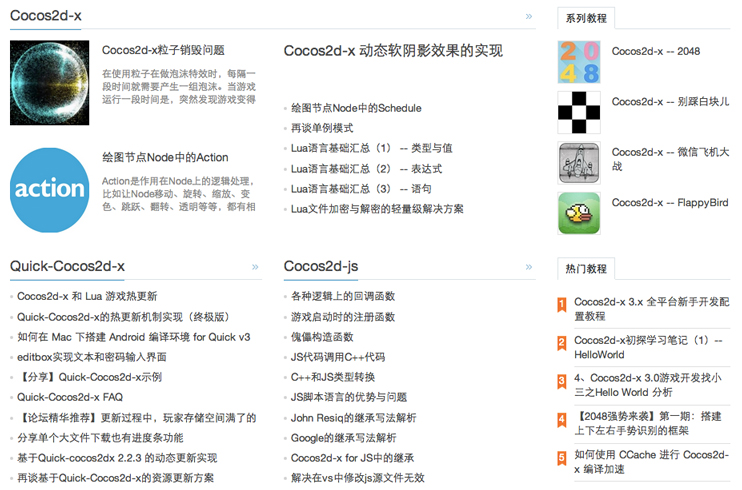Image resolution: width=742 pixels, height=490 pixels.
Task: Open Mac Android 编译环境 for Quick v3 article
Action: [134, 337]
